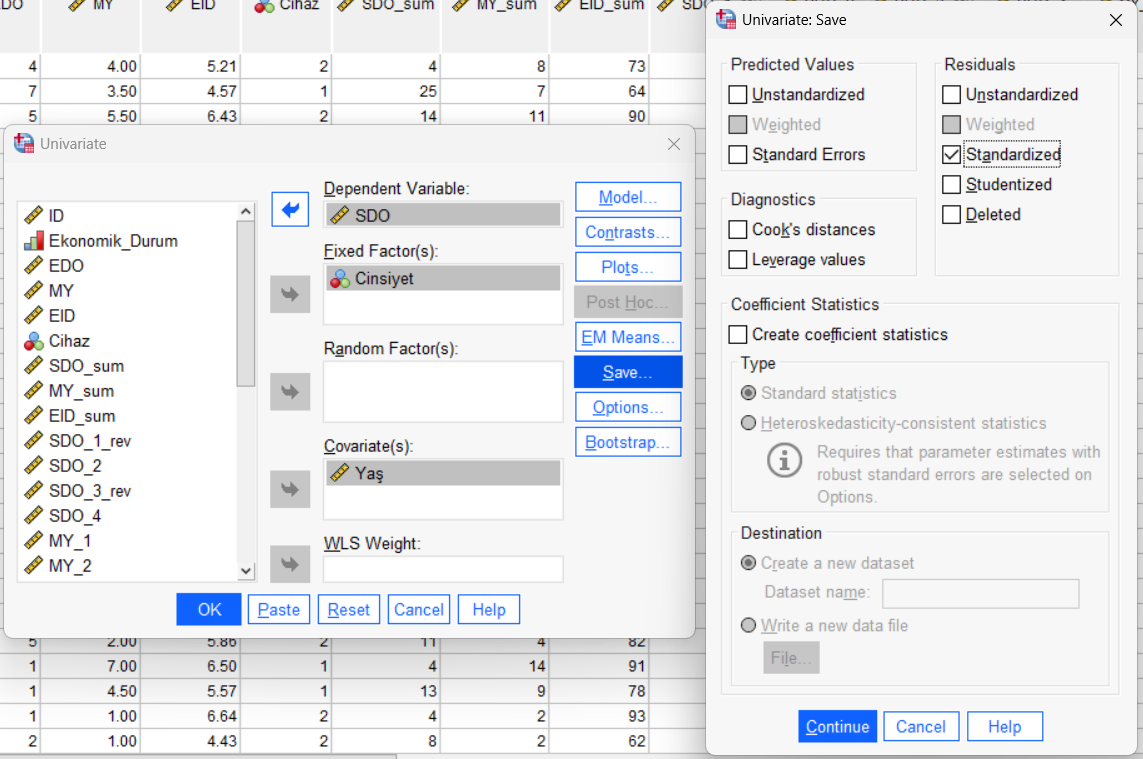Open the Bootstrap... options
This screenshot has height=759, width=1143.
627,442
